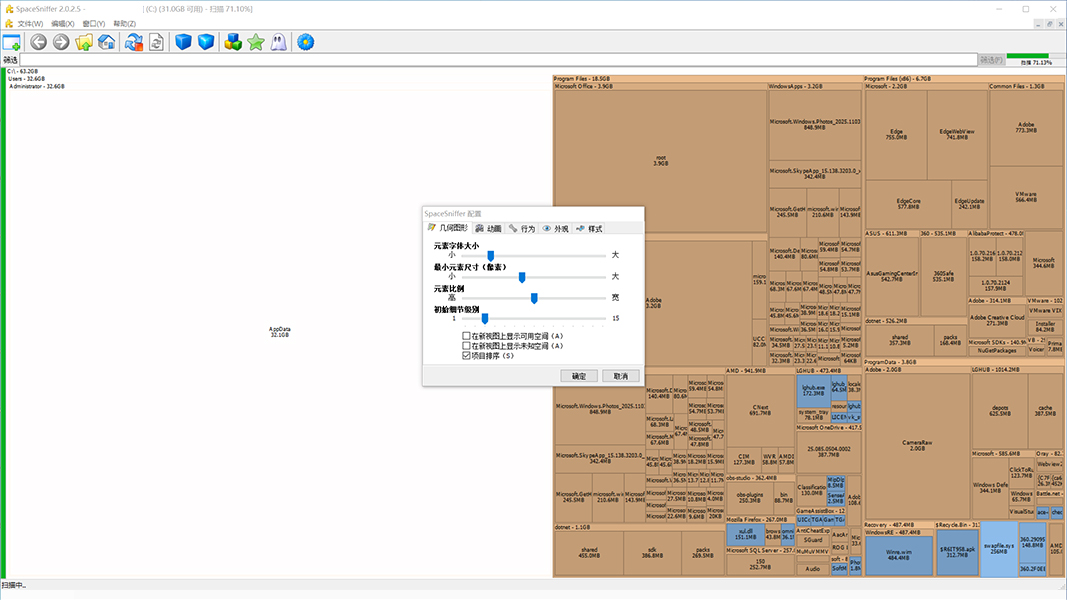Click the home folder icon
This screenshot has height=600, width=1067.
tap(106, 42)
